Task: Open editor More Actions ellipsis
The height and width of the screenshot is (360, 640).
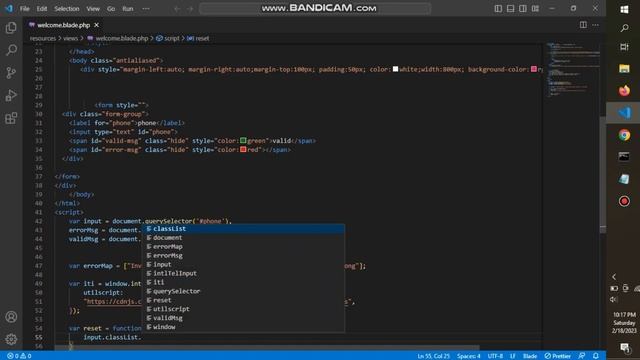Action: click(596, 25)
